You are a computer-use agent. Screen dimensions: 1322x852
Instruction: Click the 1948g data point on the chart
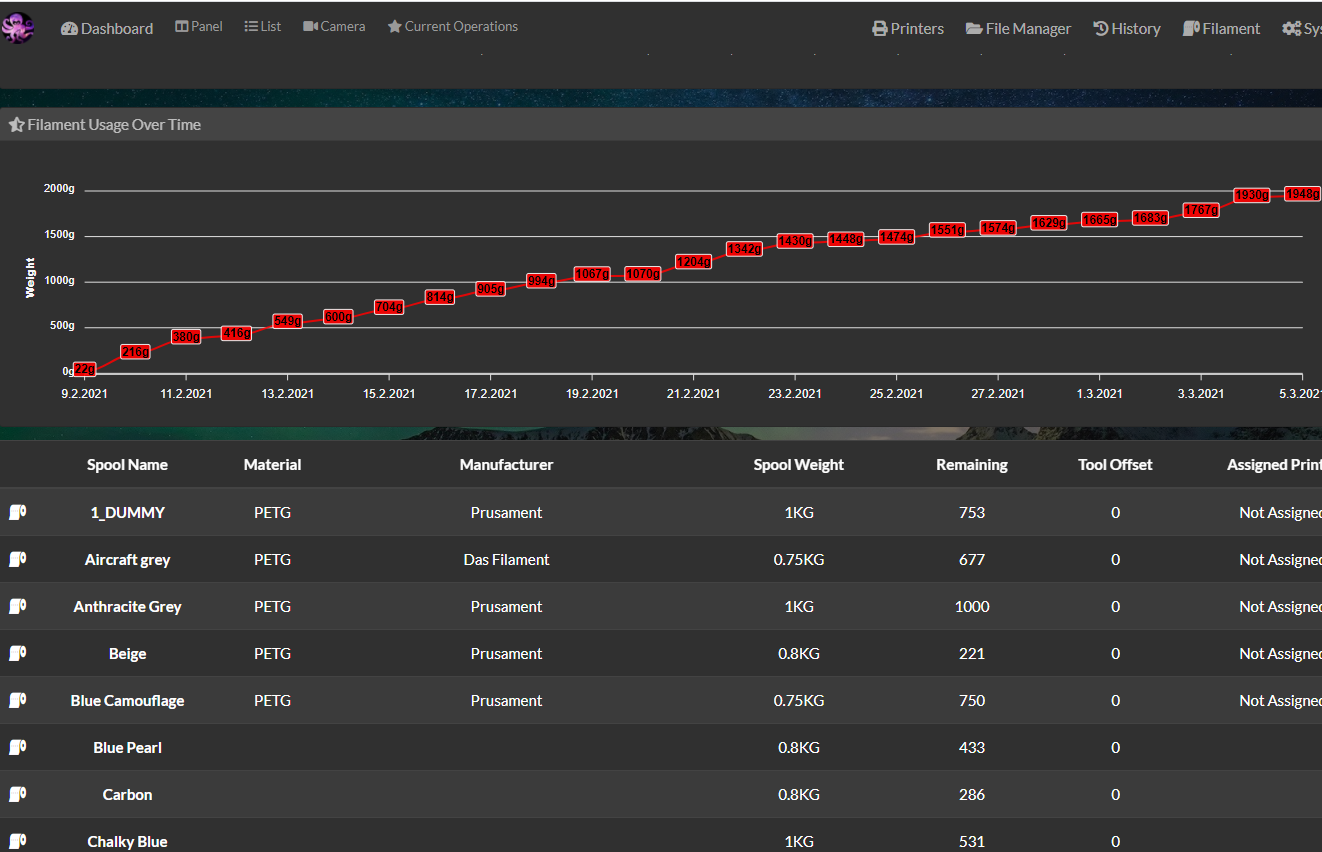pyautogui.click(x=1302, y=193)
